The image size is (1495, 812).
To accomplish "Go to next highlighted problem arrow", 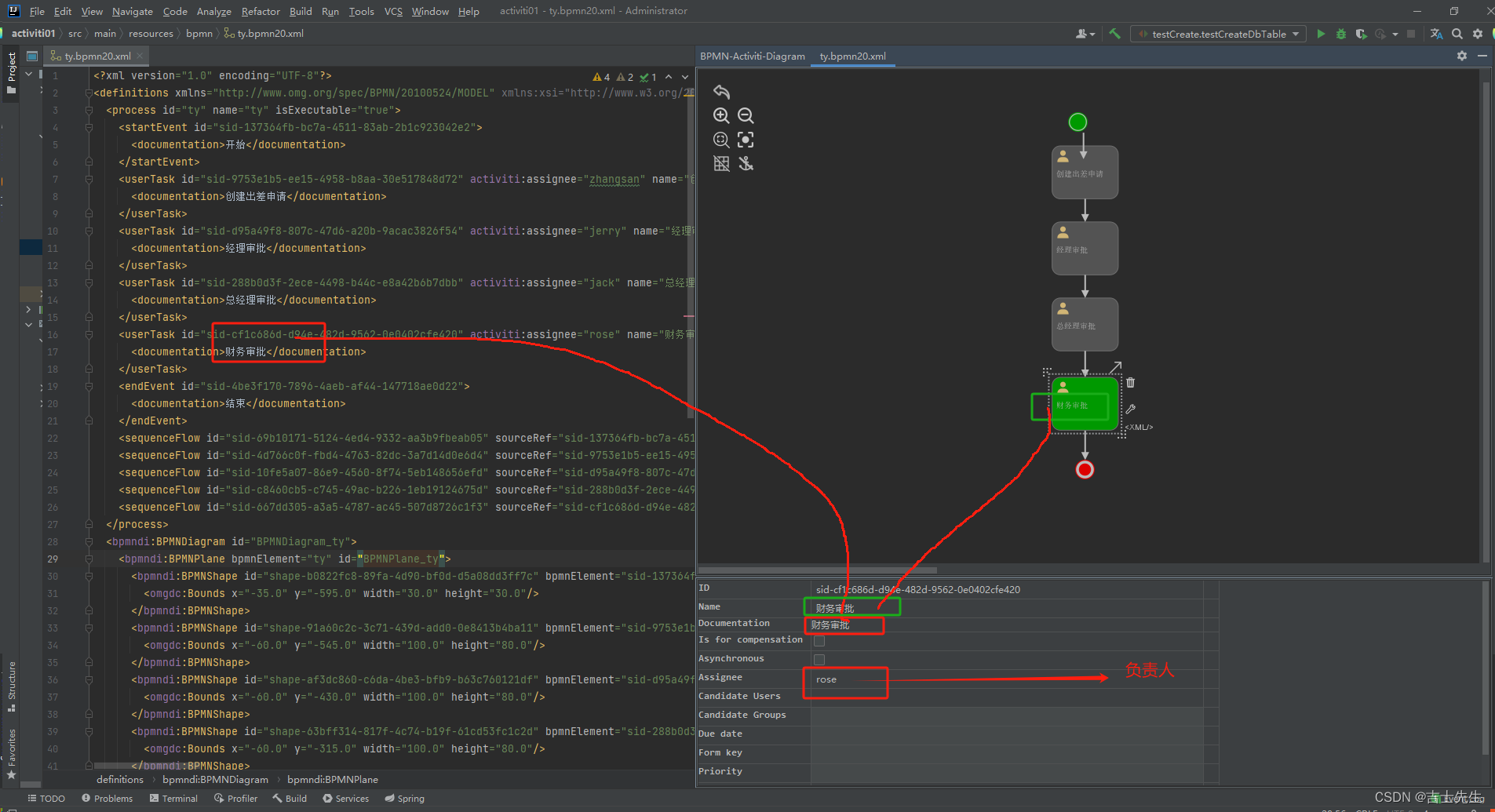I will point(685,77).
